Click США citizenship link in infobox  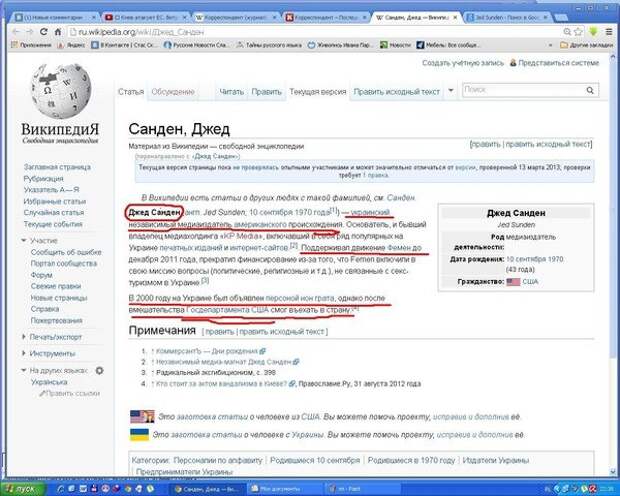point(530,282)
